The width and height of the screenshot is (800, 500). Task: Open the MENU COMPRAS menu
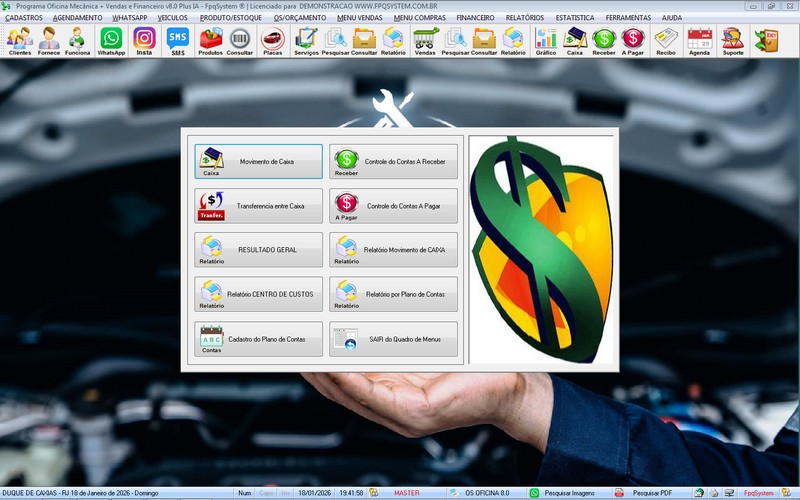[x=419, y=17]
